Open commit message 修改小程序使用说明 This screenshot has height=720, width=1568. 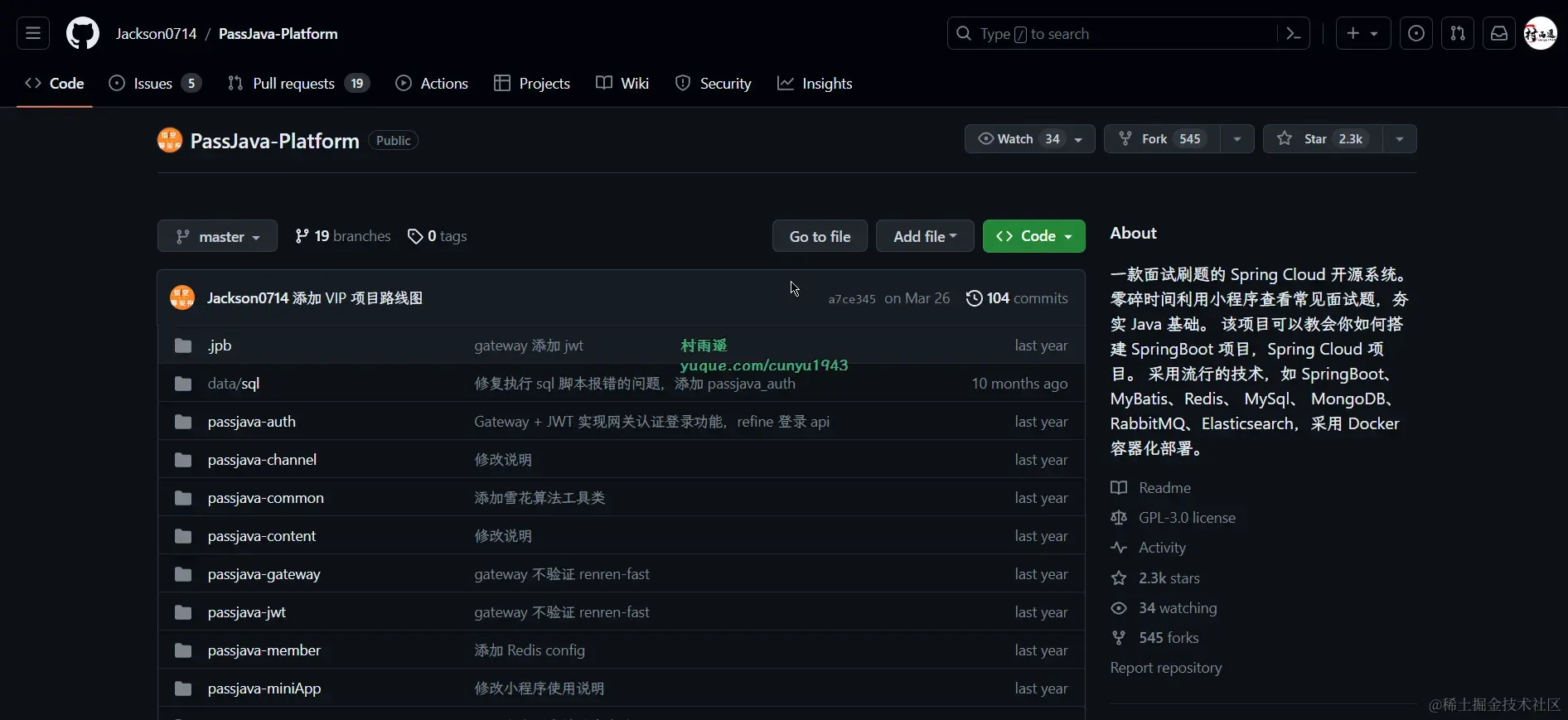540,689
